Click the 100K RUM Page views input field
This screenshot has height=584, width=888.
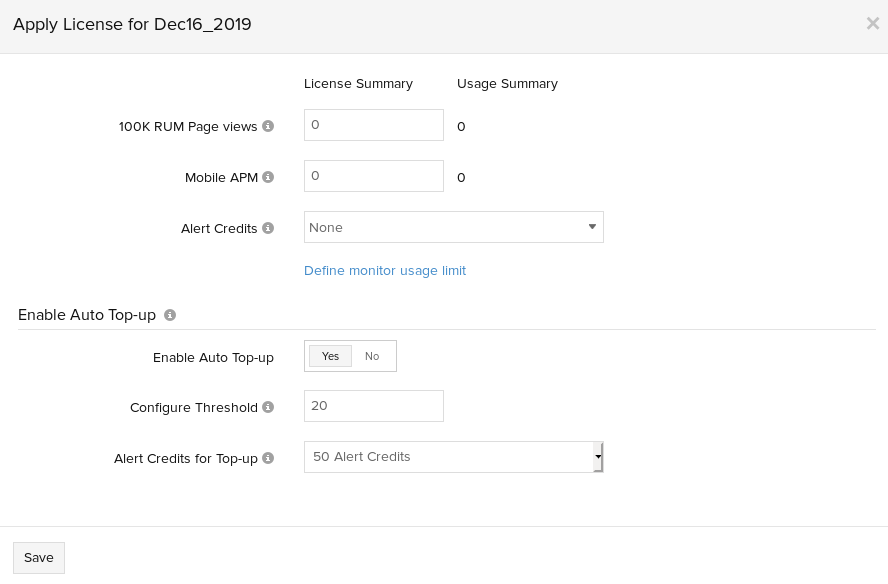pyautogui.click(x=373, y=125)
